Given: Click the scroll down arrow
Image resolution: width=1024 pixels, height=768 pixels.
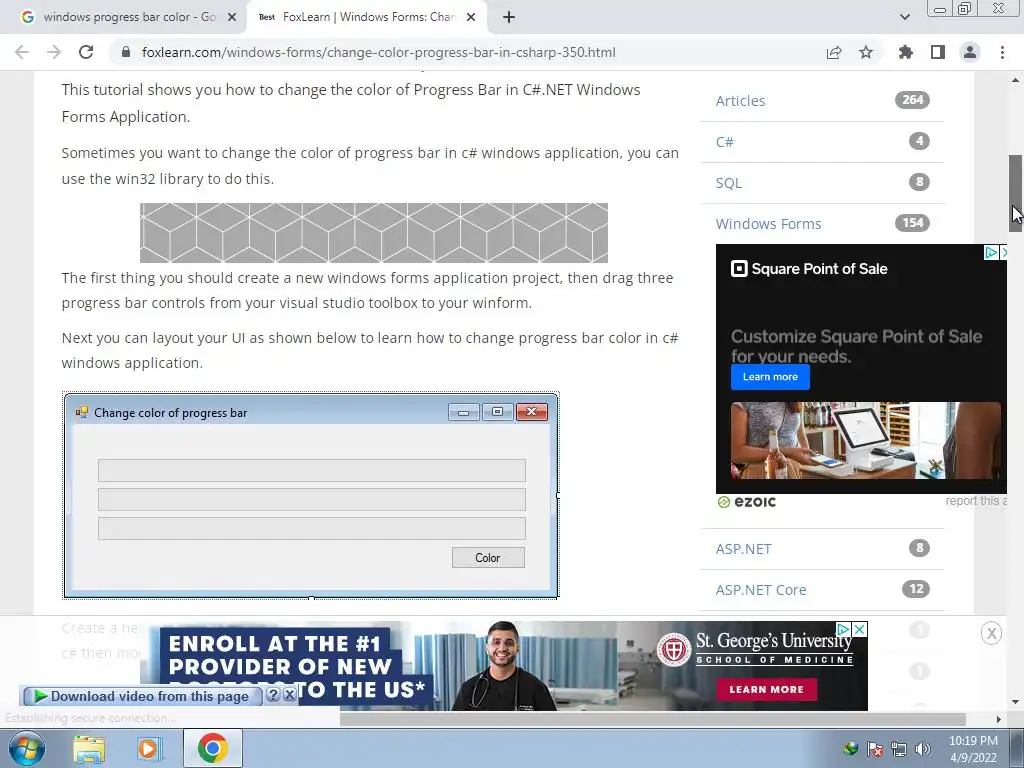Looking at the screenshot, I should click(1016, 703).
